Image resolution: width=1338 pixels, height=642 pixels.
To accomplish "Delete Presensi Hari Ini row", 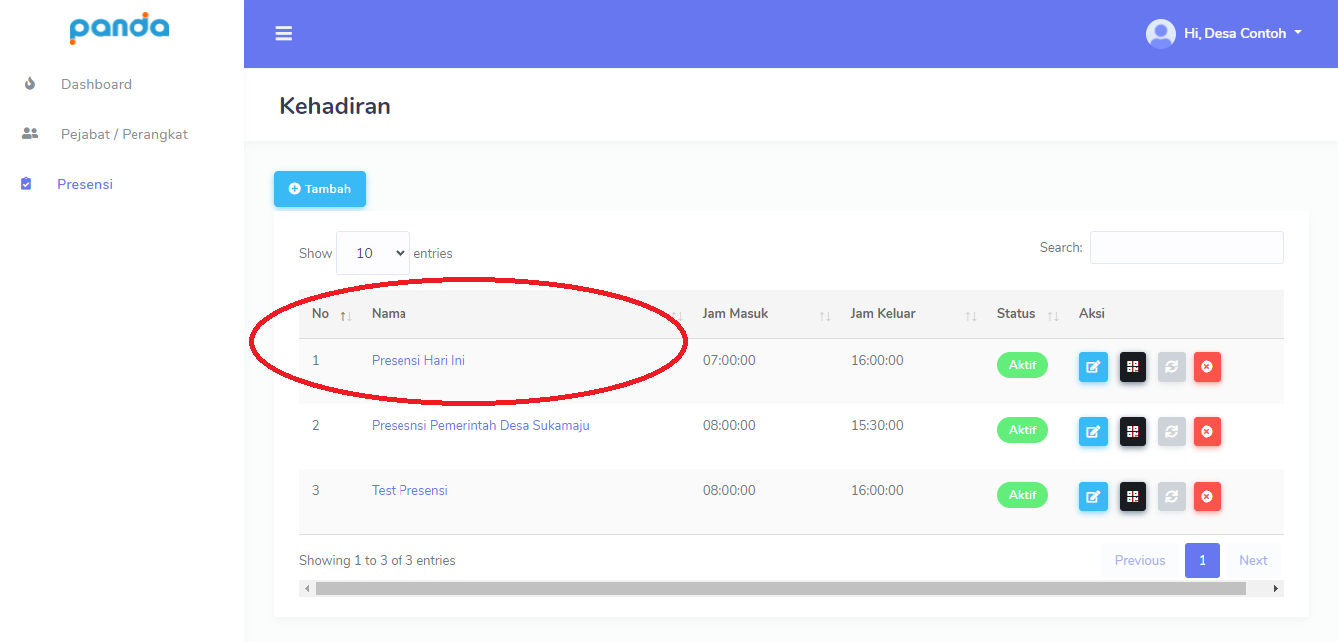I will (1207, 367).
